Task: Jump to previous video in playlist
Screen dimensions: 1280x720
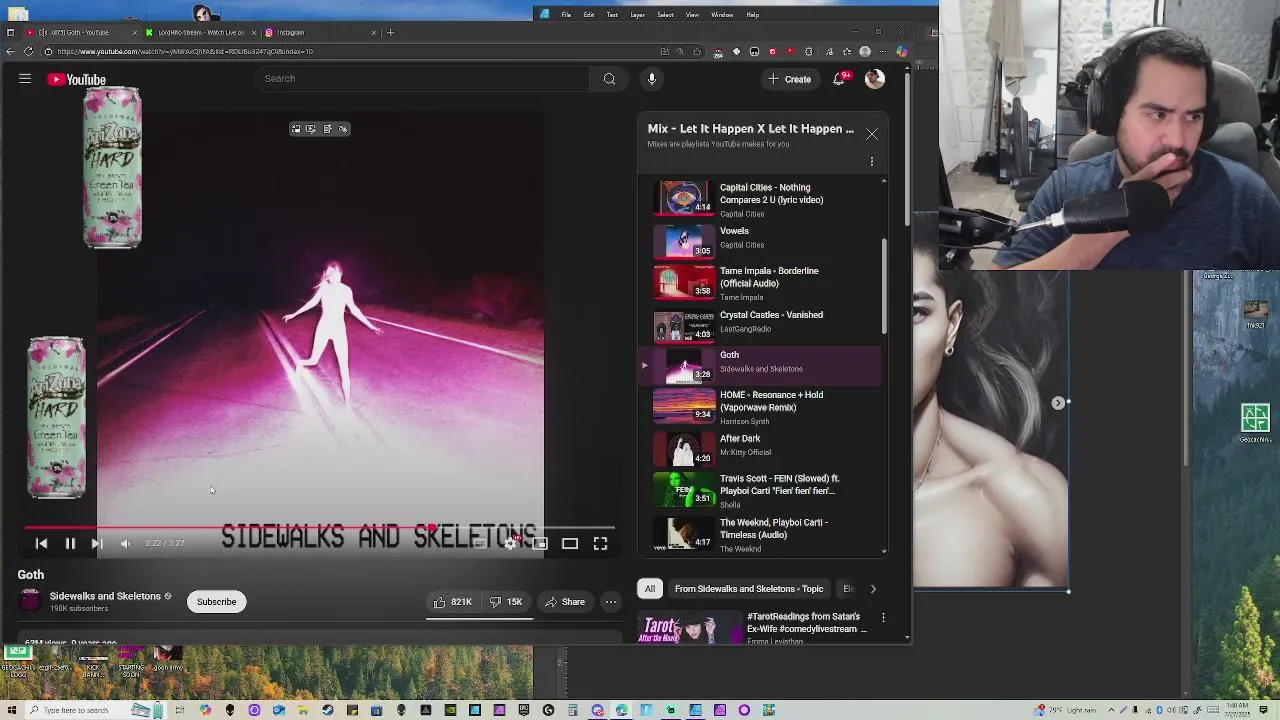Action: click(41, 543)
